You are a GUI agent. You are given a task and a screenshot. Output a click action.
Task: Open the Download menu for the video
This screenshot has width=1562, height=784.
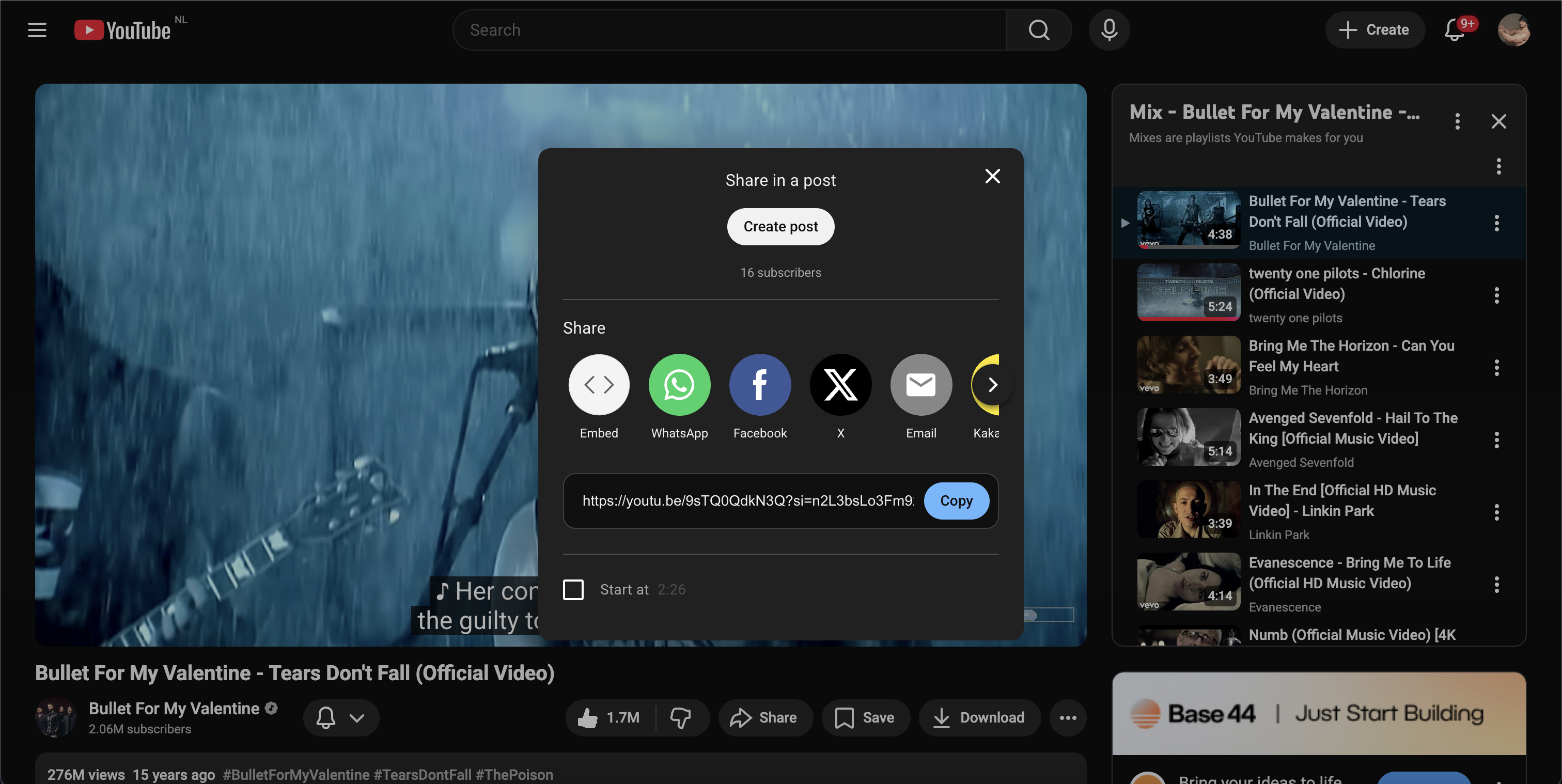(979, 718)
